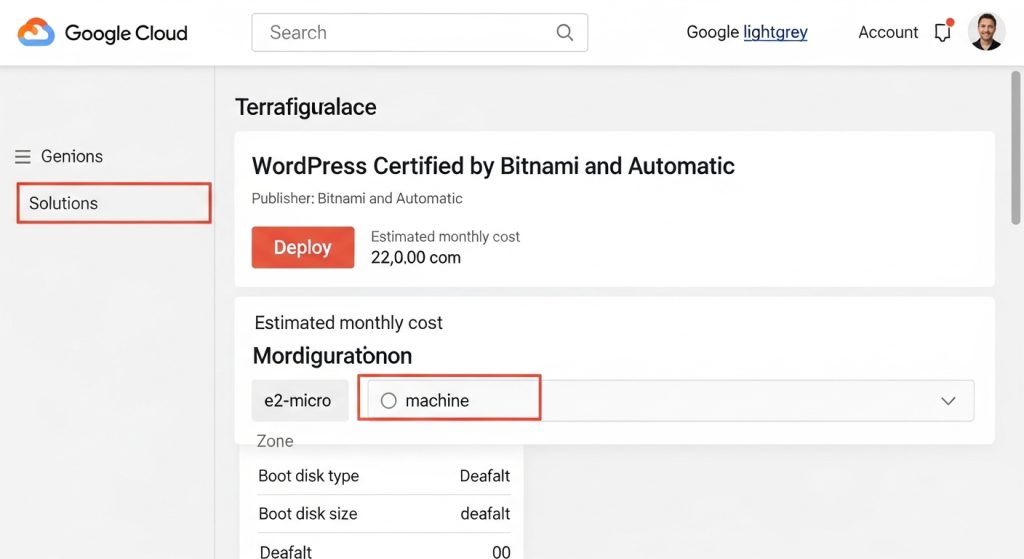Select the Boot disk type row
Screen dimensions: 1024x559
pyautogui.click(x=384, y=476)
